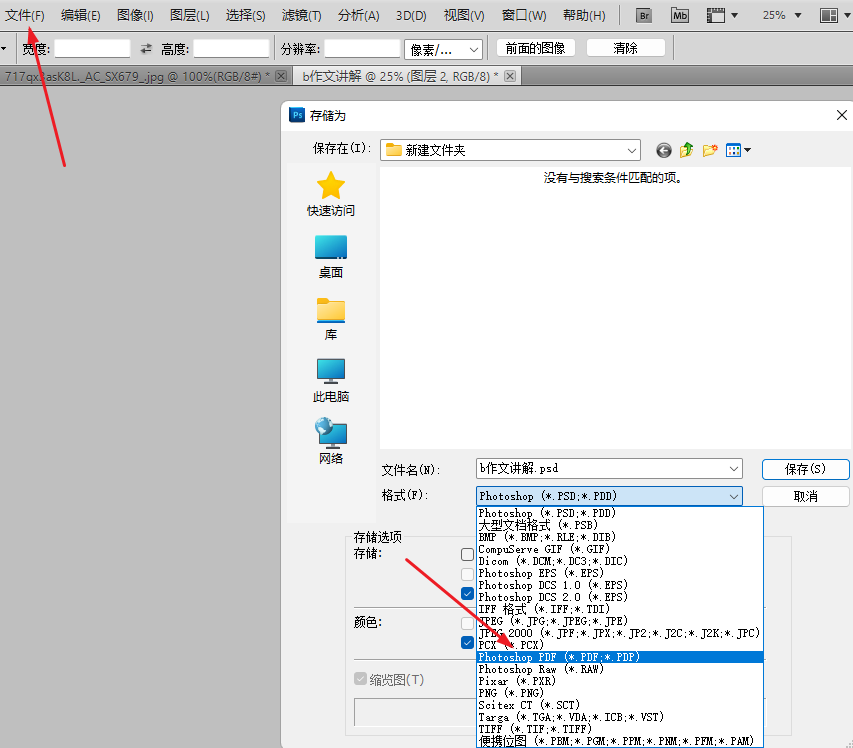Screen dimensions: 853x748
Task: Open the 25% zoom dropdown
Action: point(779,15)
